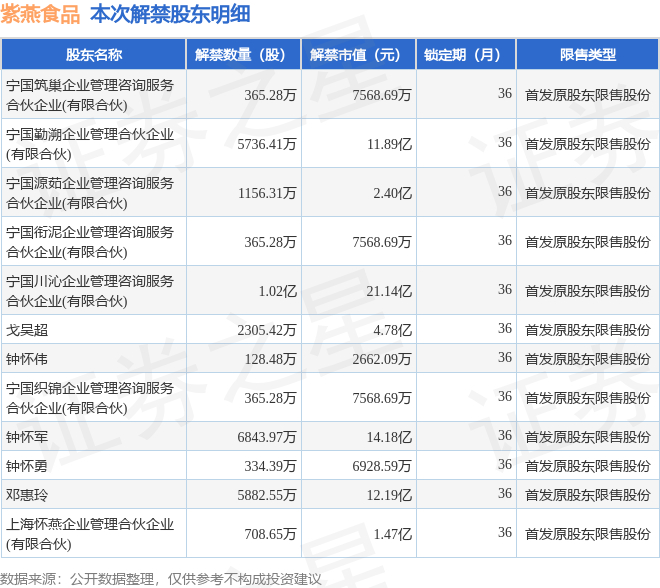Screen dimensions: 660x588
Task: Click 首发原股东限售股份 in 钟怀勇 row
Action: point(588,466)
